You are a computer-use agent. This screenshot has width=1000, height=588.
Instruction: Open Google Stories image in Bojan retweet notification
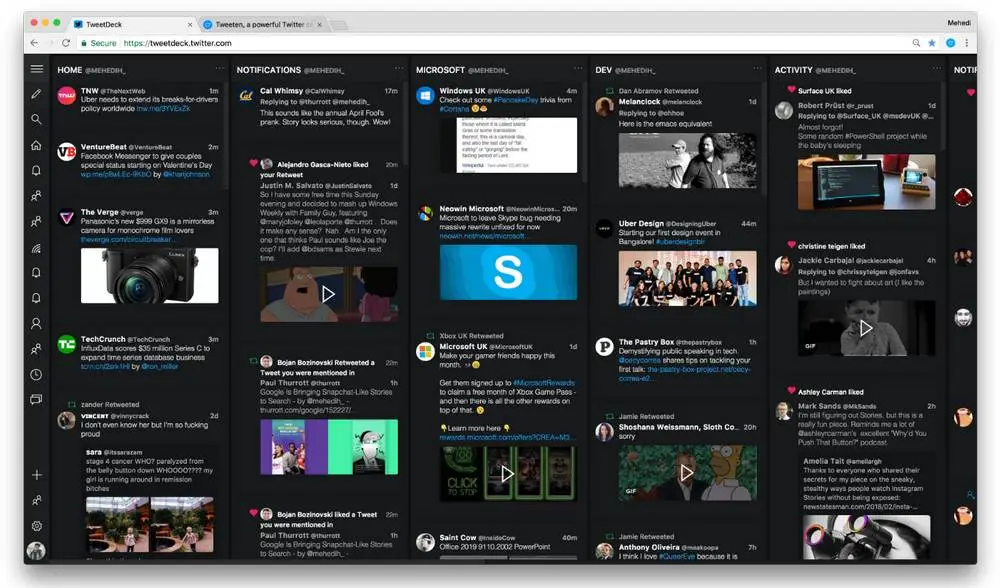pos(328,446)
